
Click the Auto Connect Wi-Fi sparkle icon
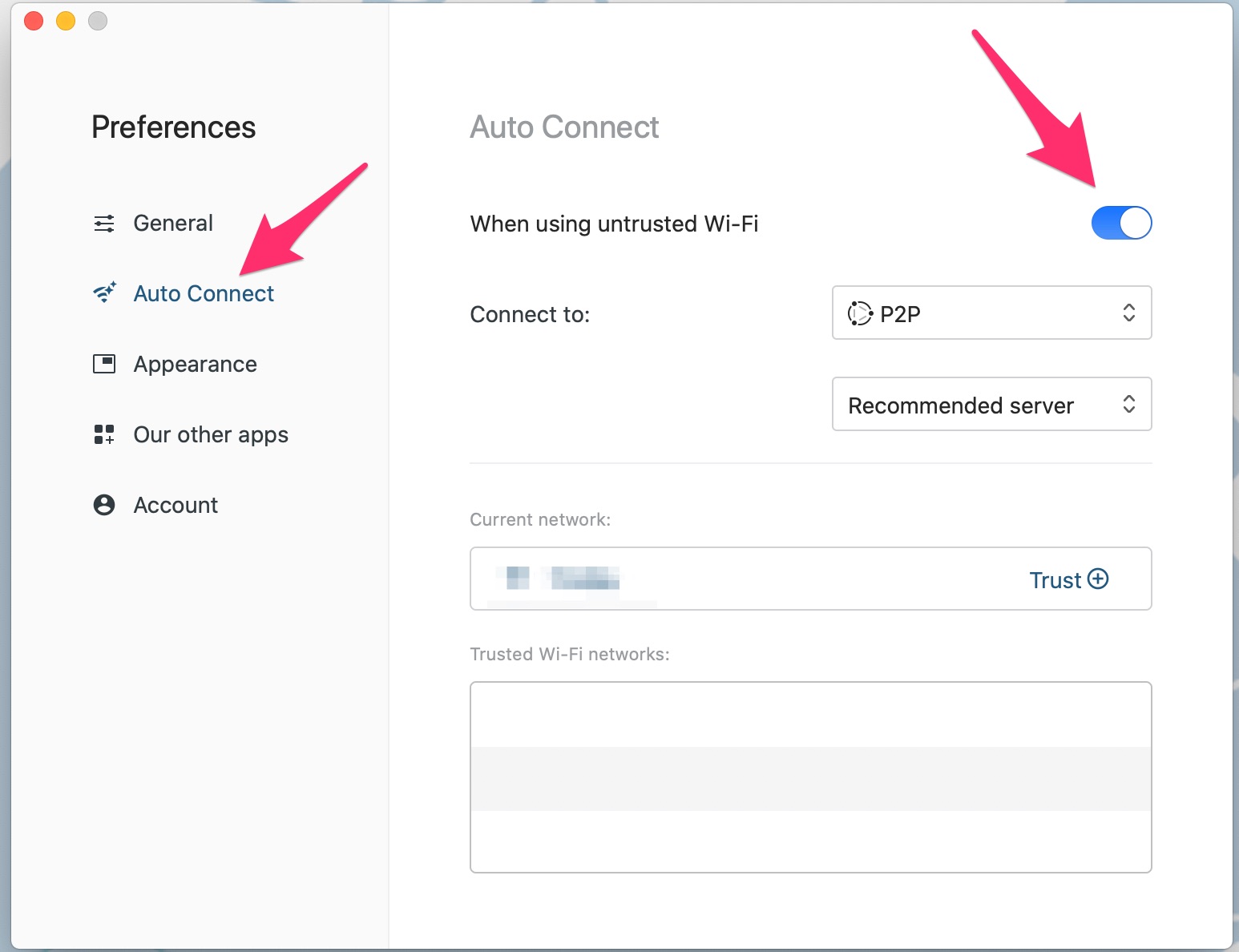[104, 293]
